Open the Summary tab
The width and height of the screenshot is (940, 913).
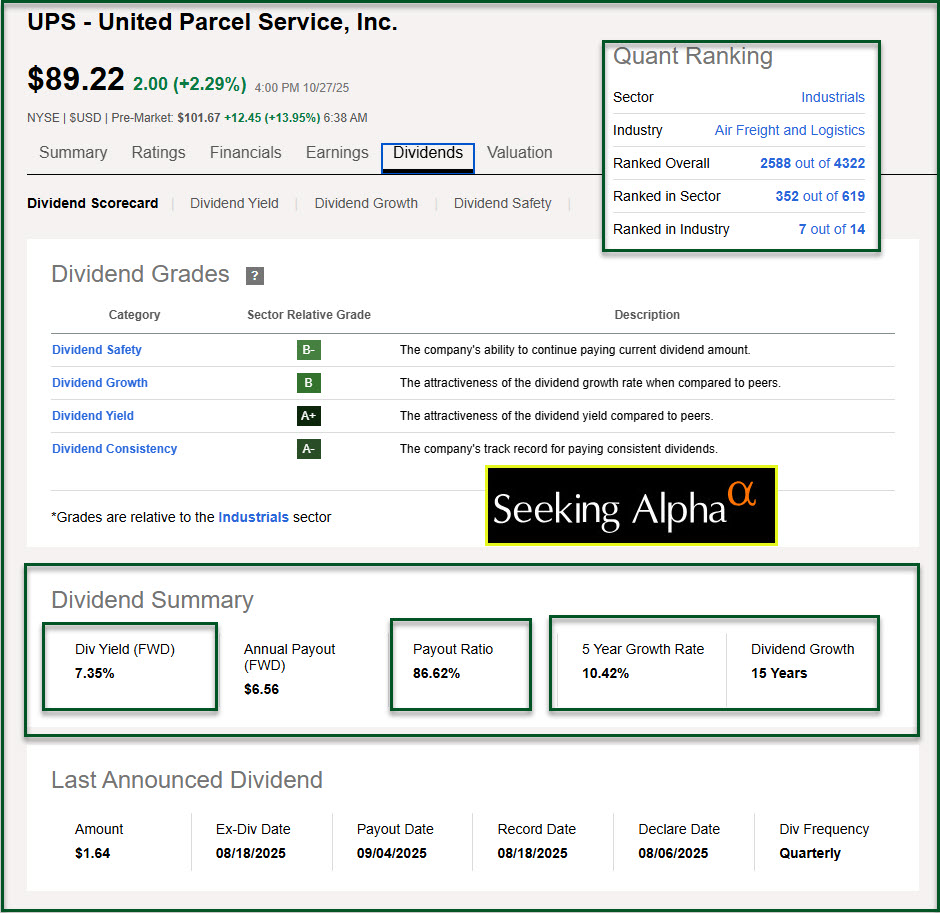point(73,153)
